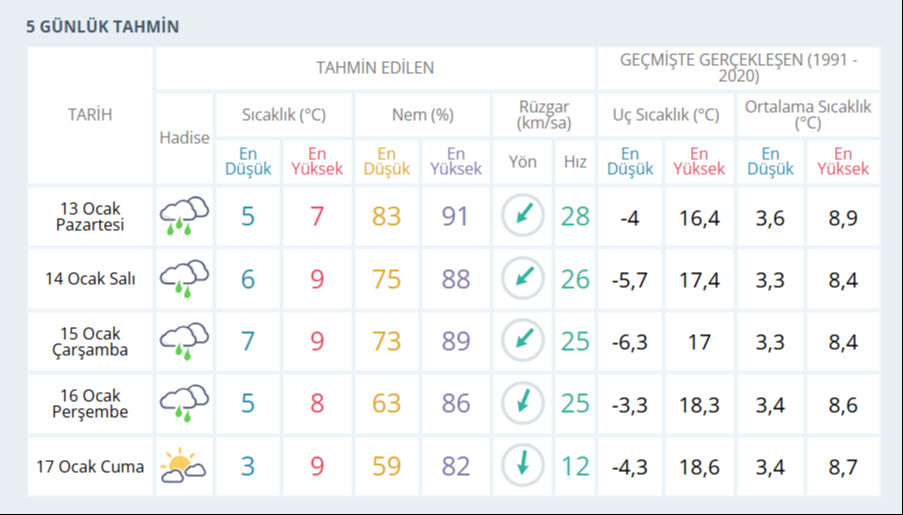Click the humidity value 83 for 13 Ocak
Screen dimensions: 903x515
pos(386,217)
